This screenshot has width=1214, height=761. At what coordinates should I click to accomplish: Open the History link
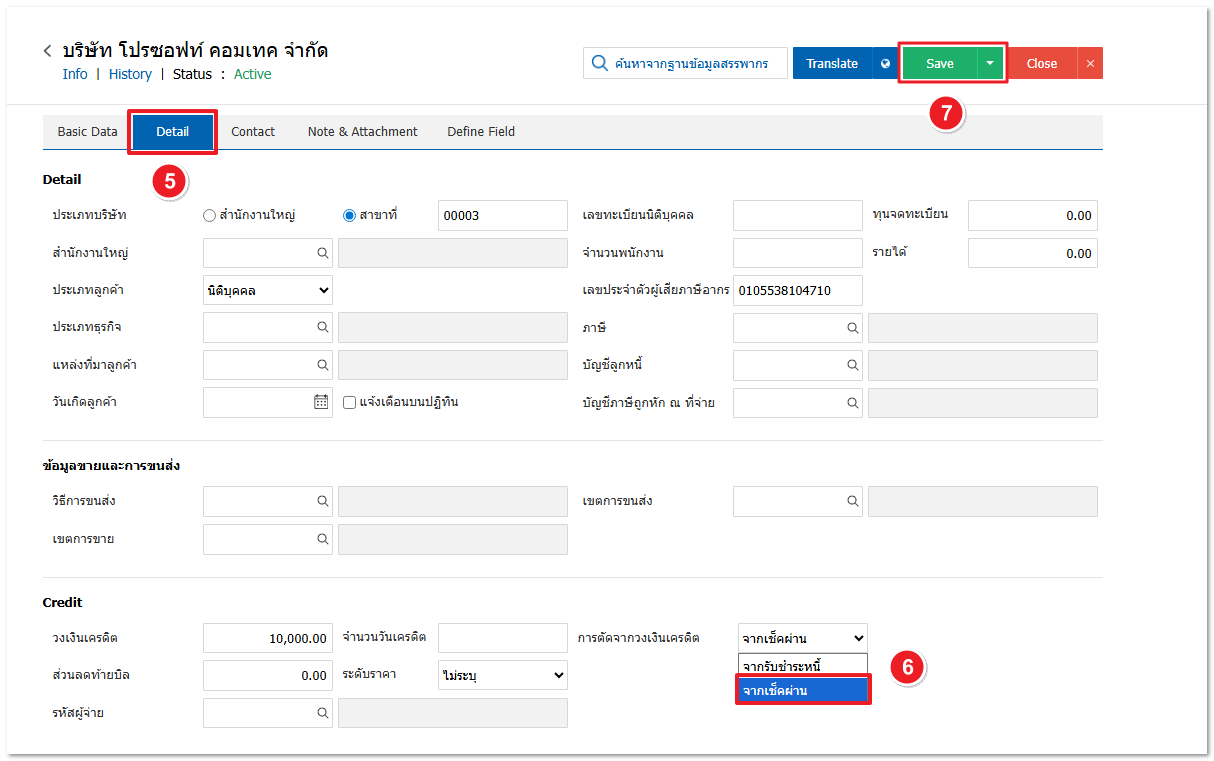(x=130, y=74)
